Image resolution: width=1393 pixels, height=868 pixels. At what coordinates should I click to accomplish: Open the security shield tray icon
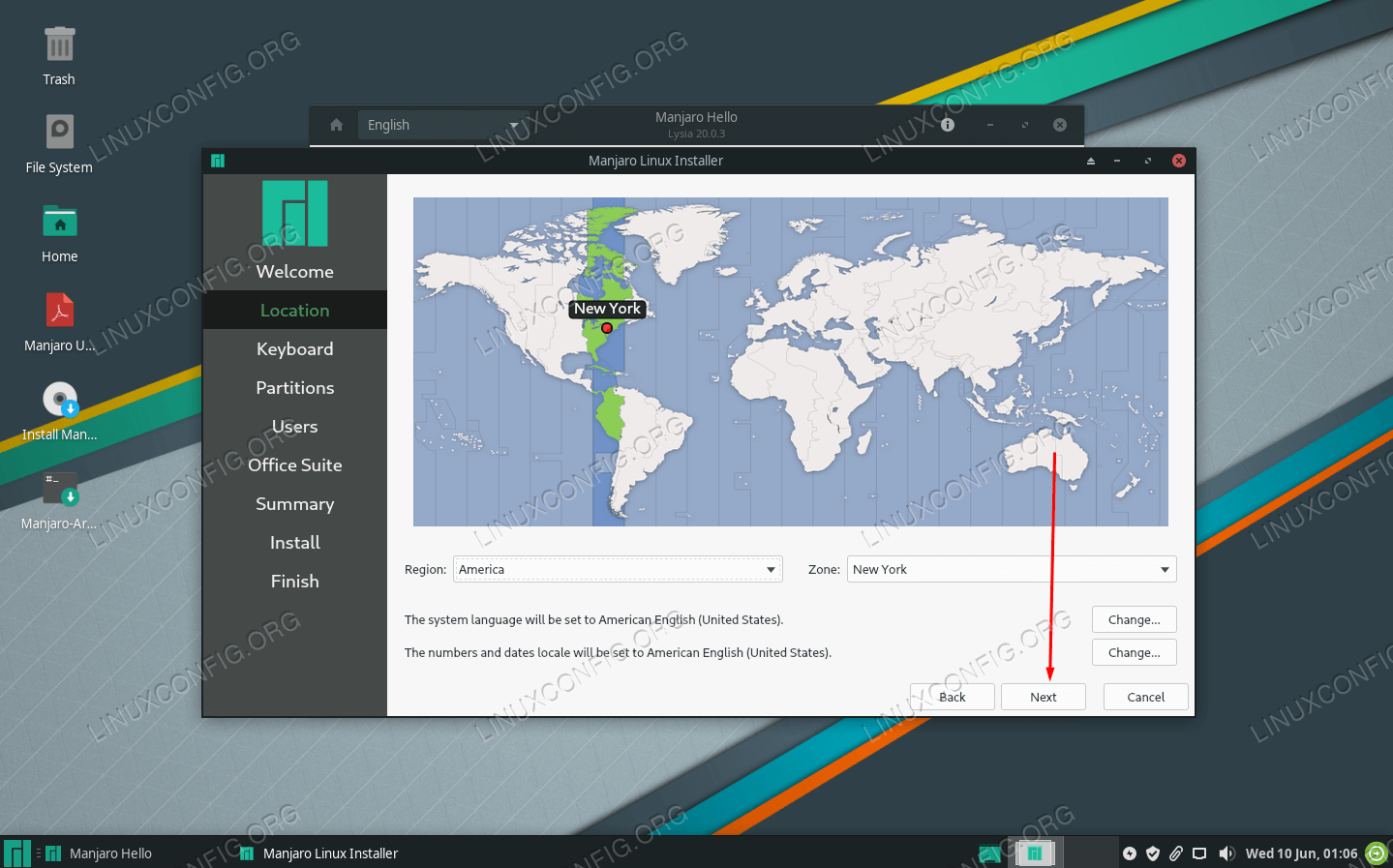pyautogui.click(x=1153, y=853)
